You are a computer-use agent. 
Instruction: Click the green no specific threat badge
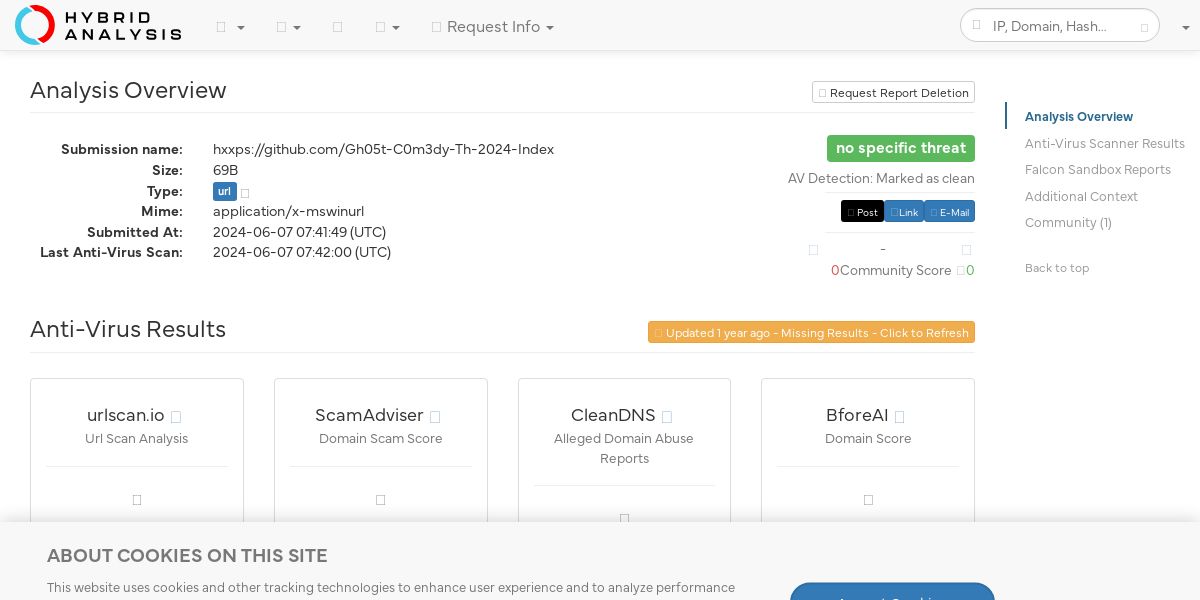click(x=901, y=148)
